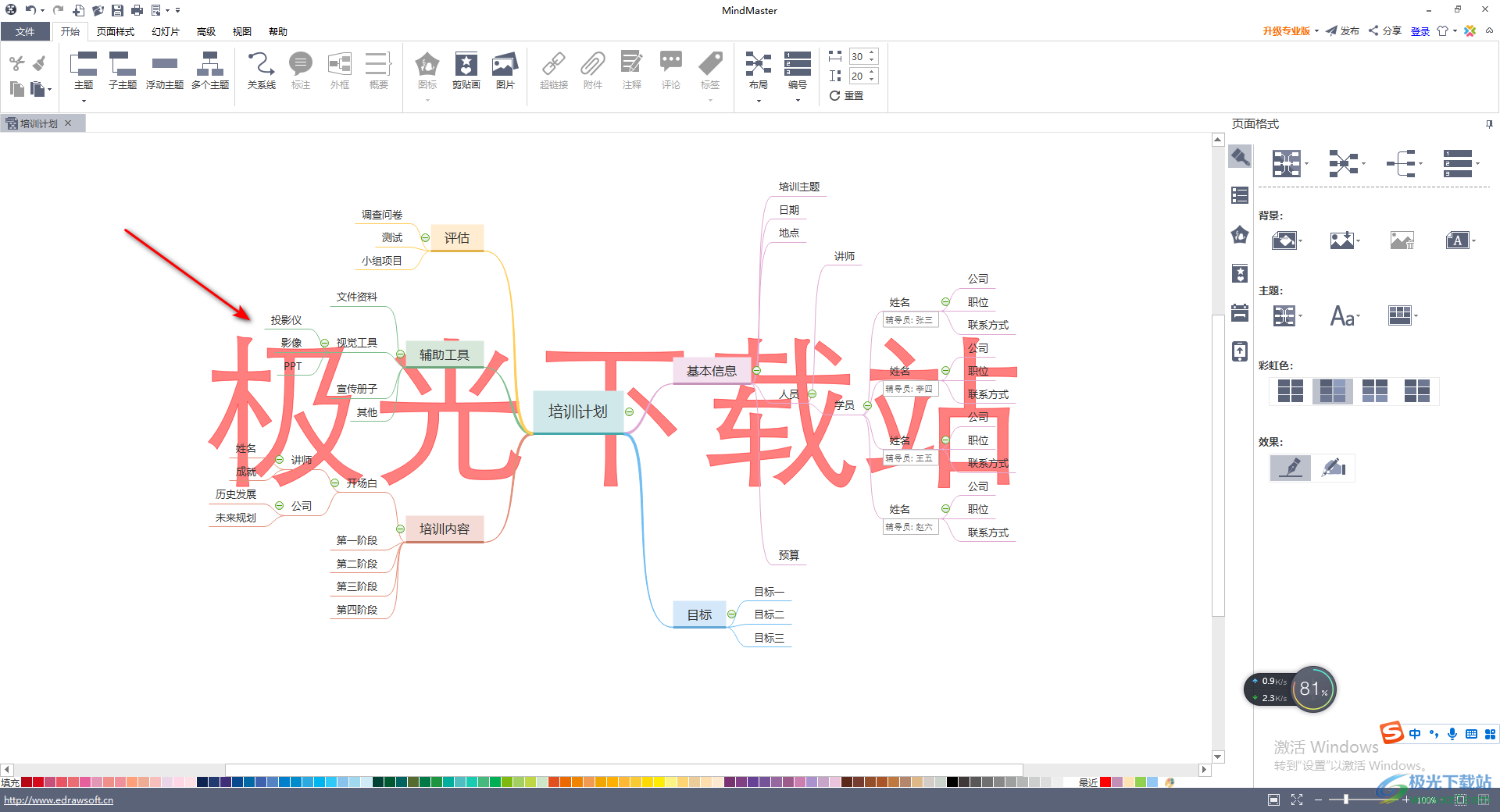This screenshot has height=812, width=1500.
Task: Click the fullscreen icon in status bar
Action: pos(1297,800)
